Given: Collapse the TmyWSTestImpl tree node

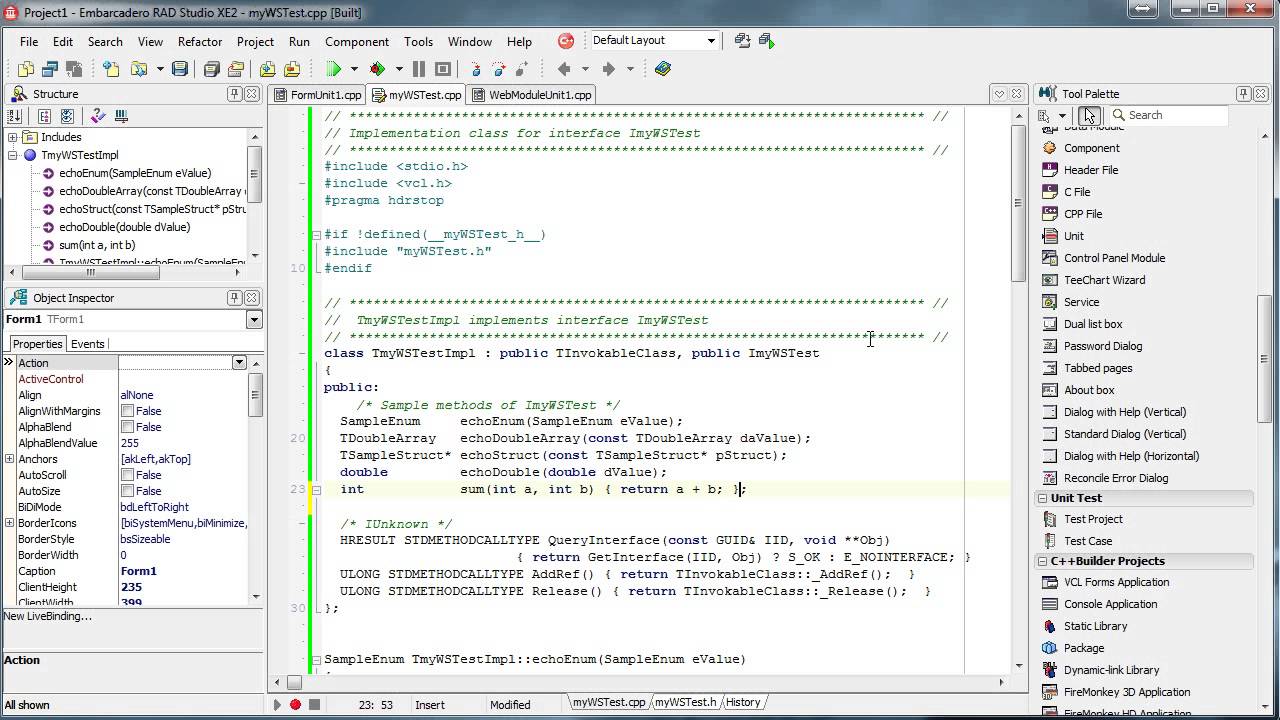Looking at the screenshot, I should click(x=13, y=155).
